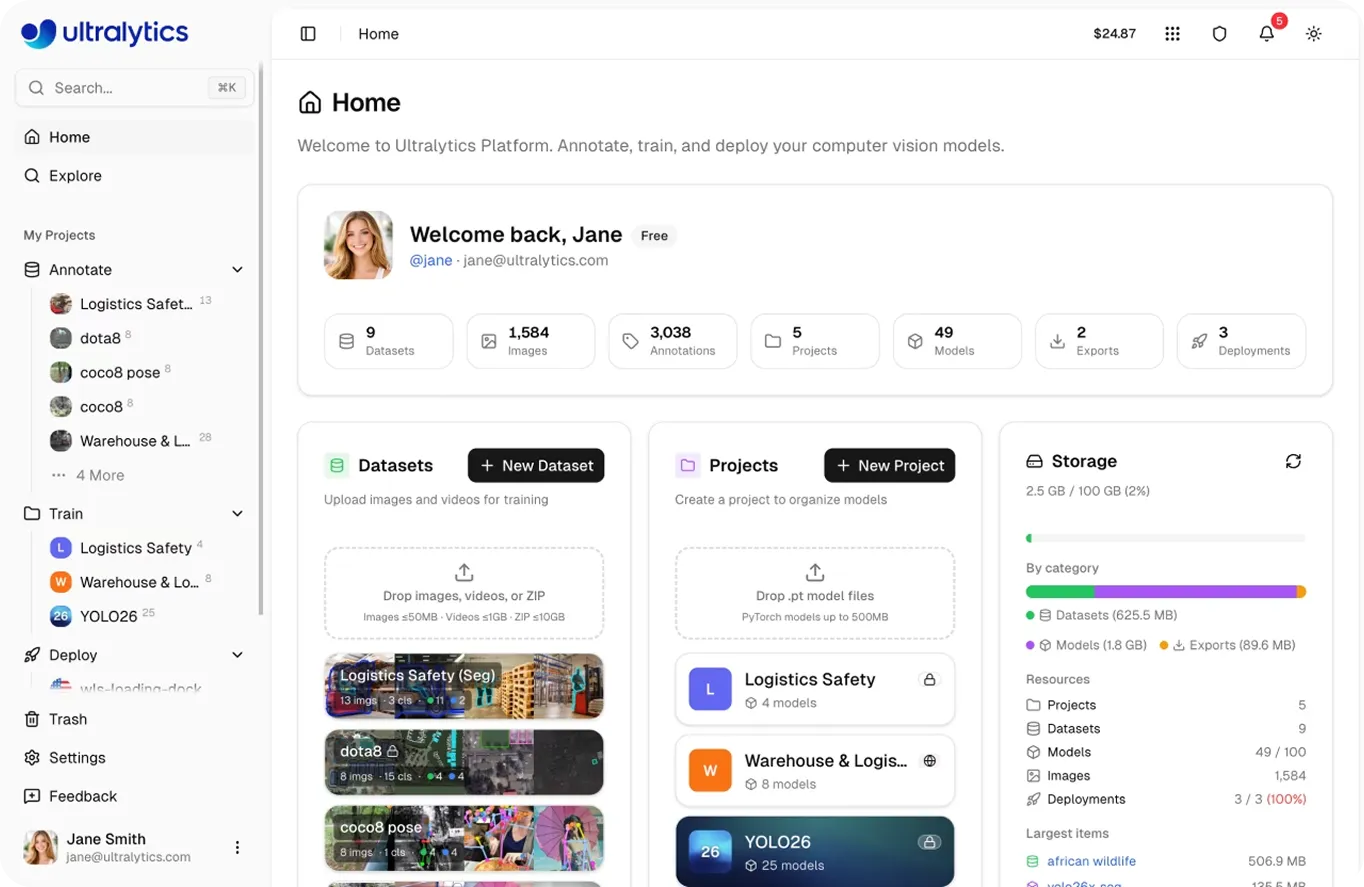Click the shield icon in header
Viewport: 1364px width, 887px height.
pos(1219,34)
